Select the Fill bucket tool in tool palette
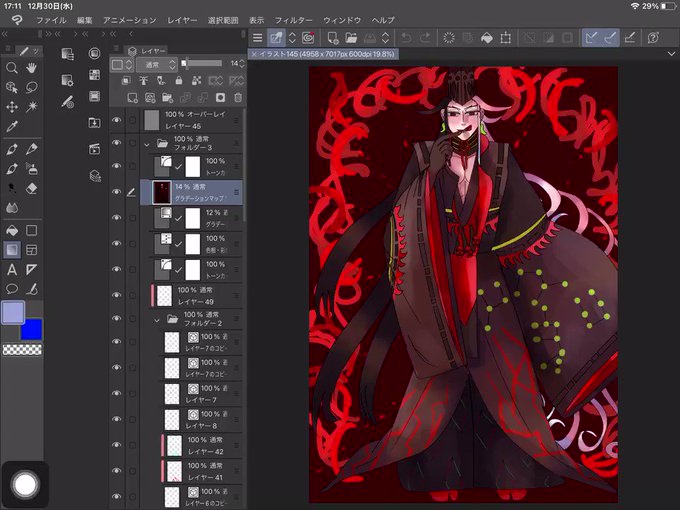Screen dimensions: 680x510 coord(12,230)
